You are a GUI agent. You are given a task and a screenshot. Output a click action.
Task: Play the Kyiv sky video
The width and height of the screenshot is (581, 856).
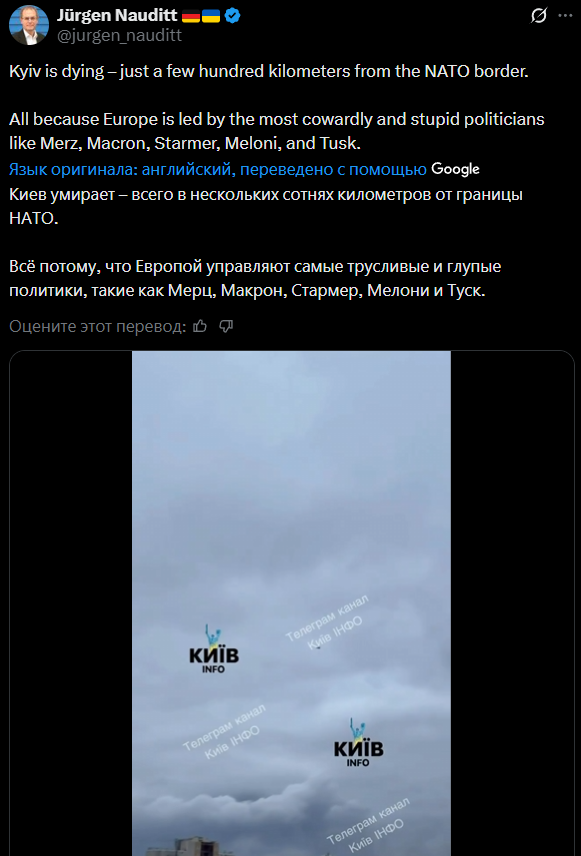tap(292, 603)
